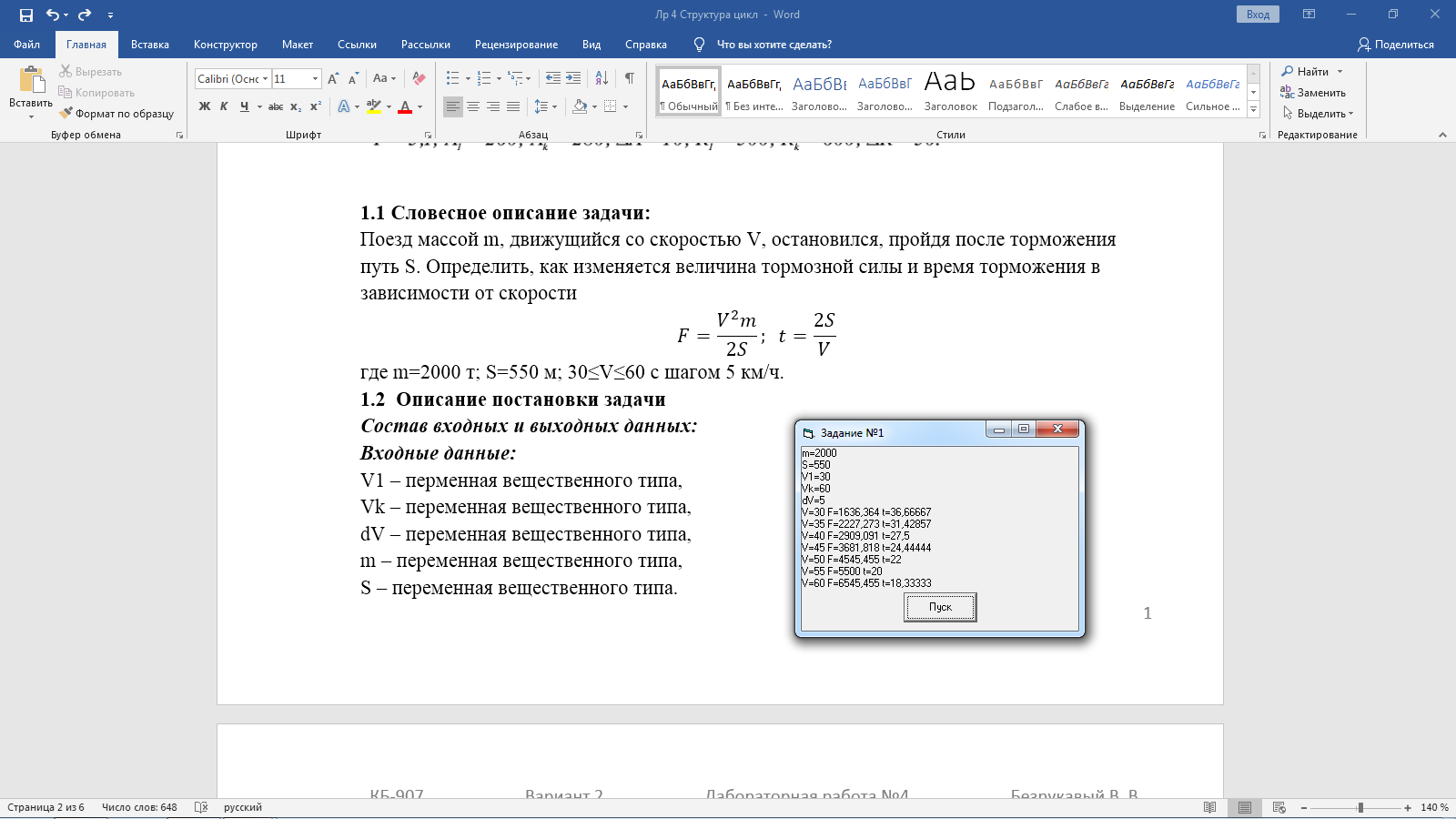This screenshot has height=819, width=1456.
Task: Apply red font color (A)
Action: coord(405,106)
